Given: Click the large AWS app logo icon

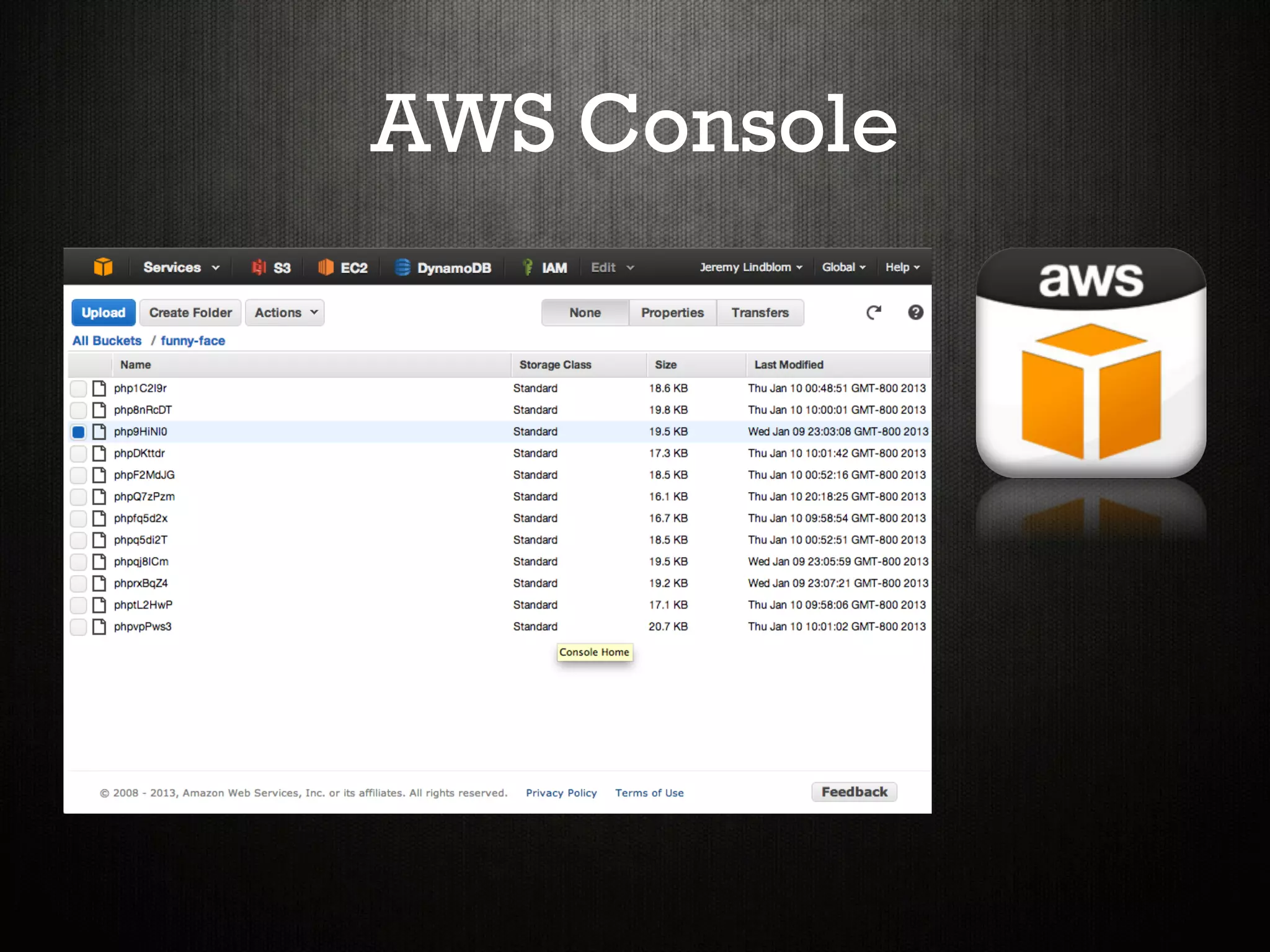Looking at the screenshot, I should click(x=1091, y=363).
